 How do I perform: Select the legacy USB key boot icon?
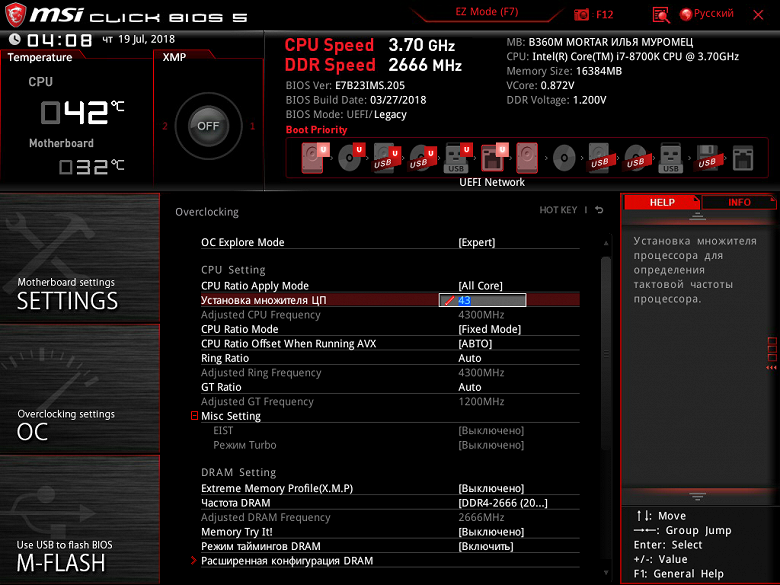[x=671, y=158]
